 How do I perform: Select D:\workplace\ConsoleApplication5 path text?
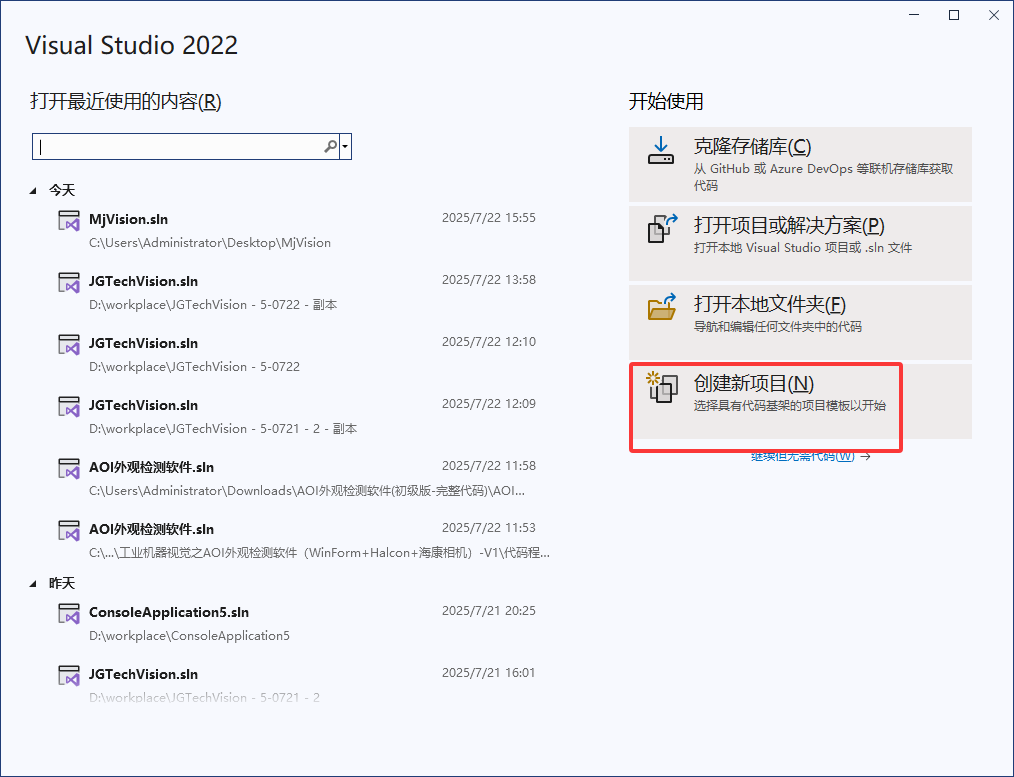[x=189, y=636]
